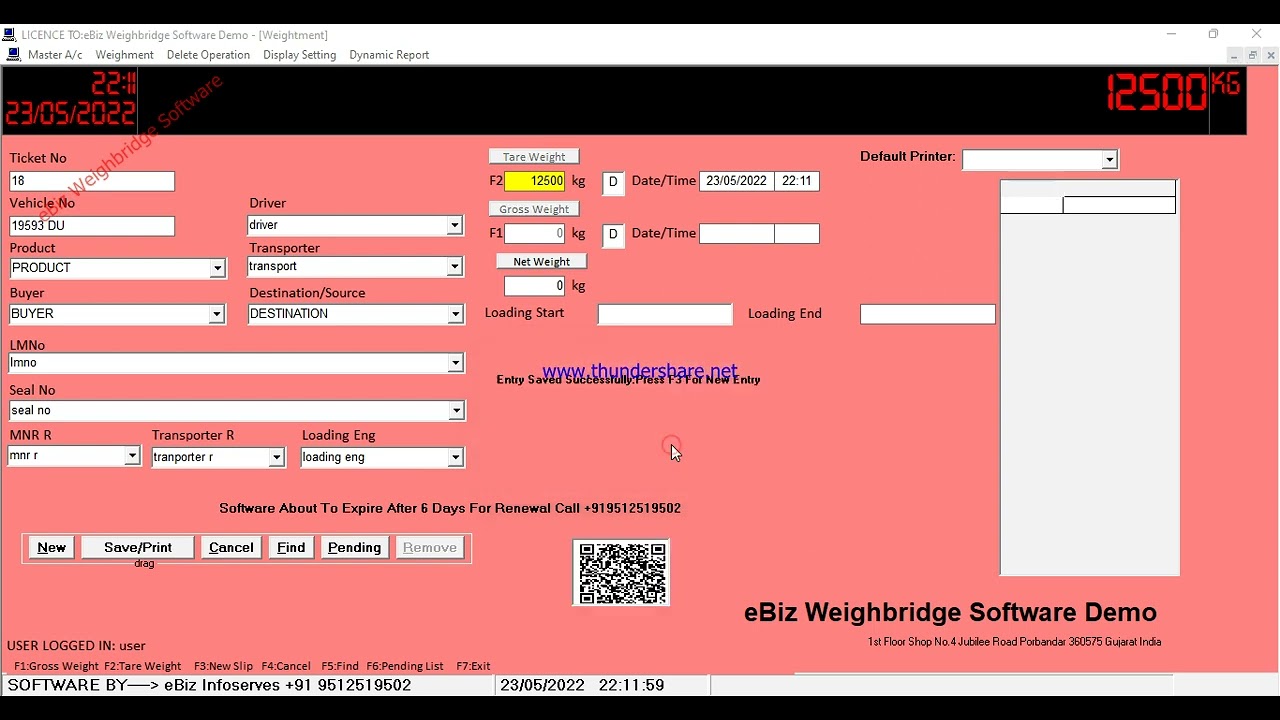Viewport: 1280px width, 720px height.
Task: Click the application icon in title bar
Action: (9, 35)
